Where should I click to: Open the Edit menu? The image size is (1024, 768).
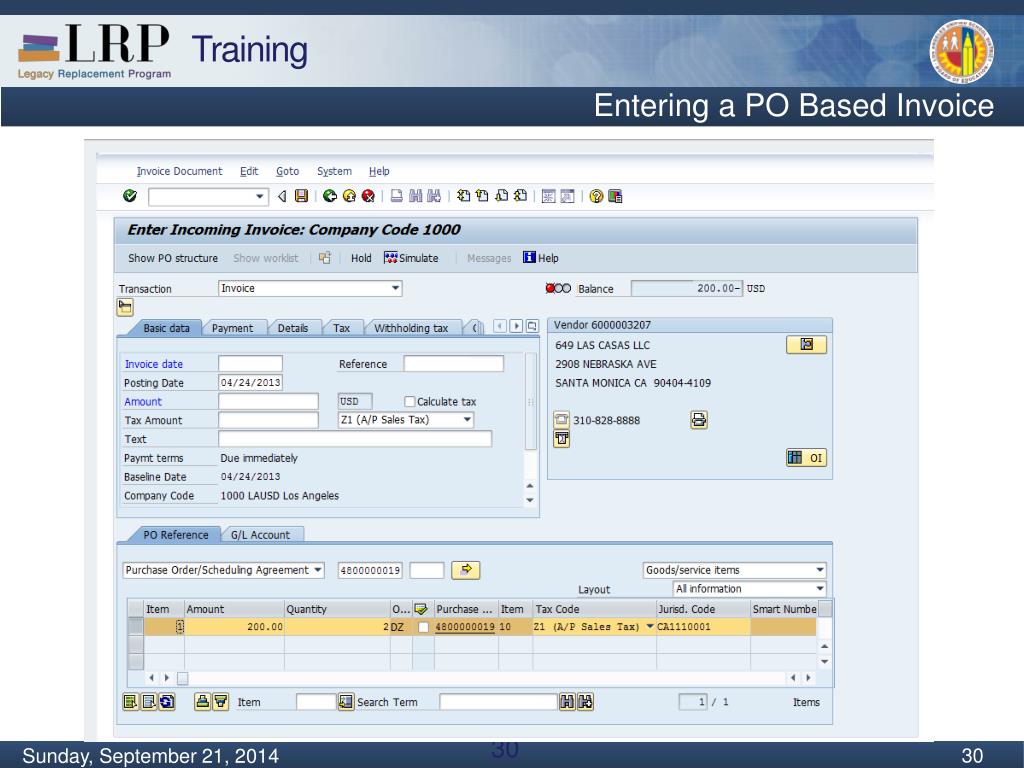[x=249, y=171]
